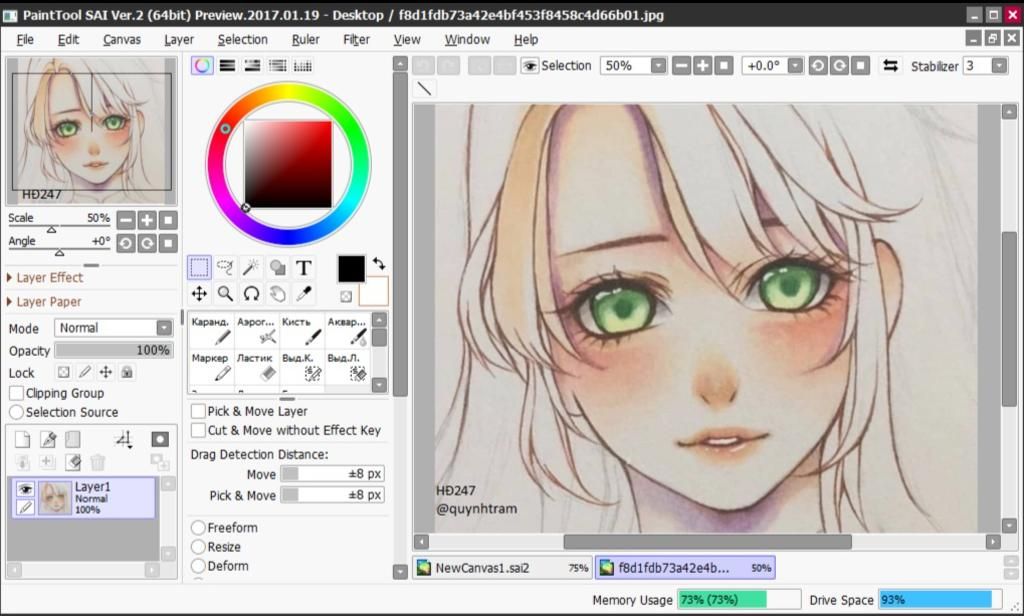Adjust the layer Opacity 100% slider
The width and height of the screenshot is (1024, 616).
(x=114, y=350)
